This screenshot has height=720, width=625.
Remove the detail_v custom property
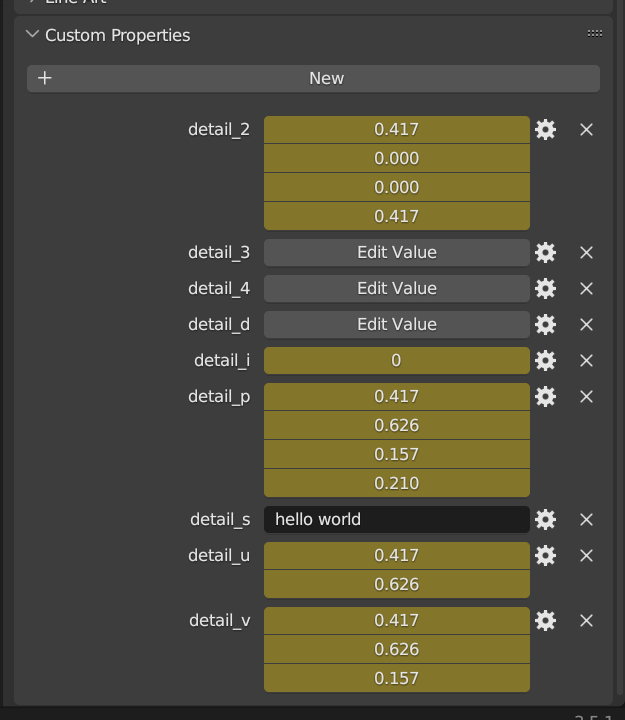[x=586, y=620]
